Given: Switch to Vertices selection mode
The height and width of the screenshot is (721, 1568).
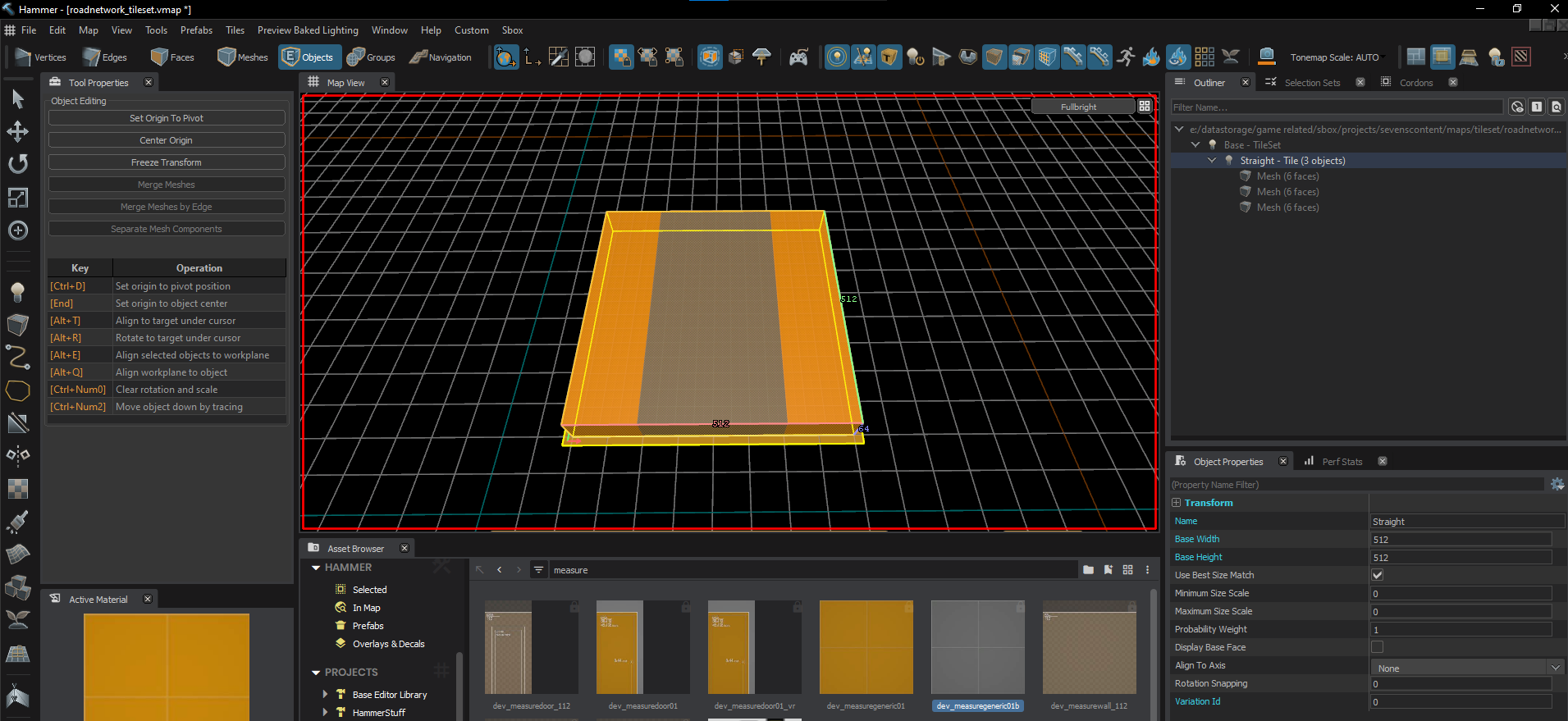Looking at the screenshot, I should [x=41, y=57].
